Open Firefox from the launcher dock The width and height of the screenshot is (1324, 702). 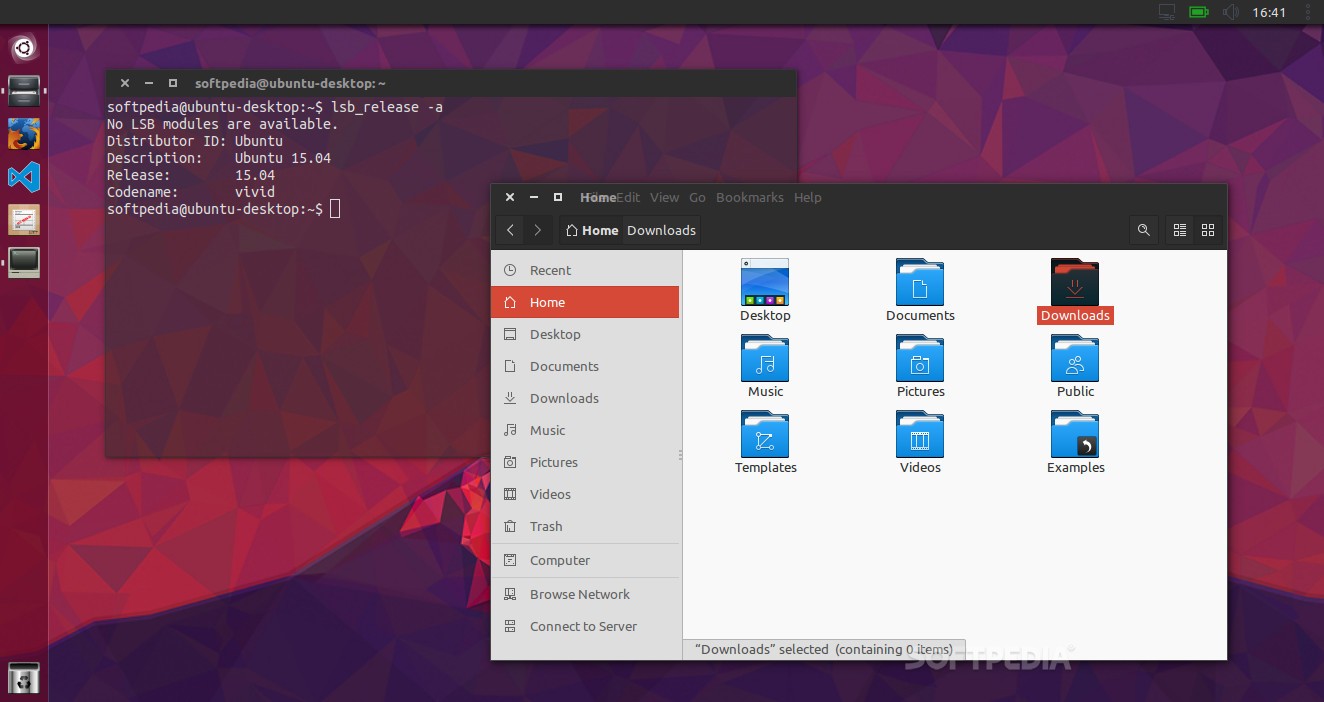[x=23, y=133]
